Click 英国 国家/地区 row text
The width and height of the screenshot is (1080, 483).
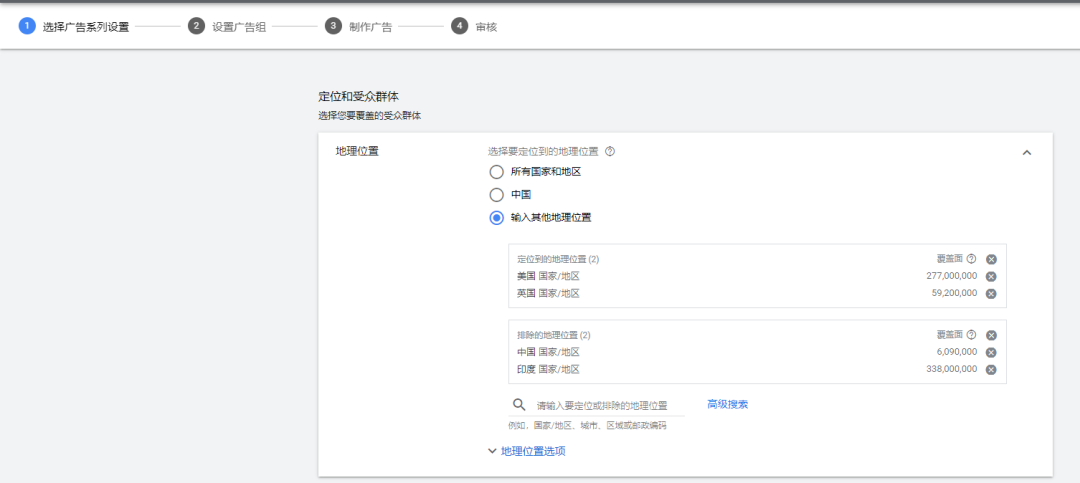pos(548,294)
